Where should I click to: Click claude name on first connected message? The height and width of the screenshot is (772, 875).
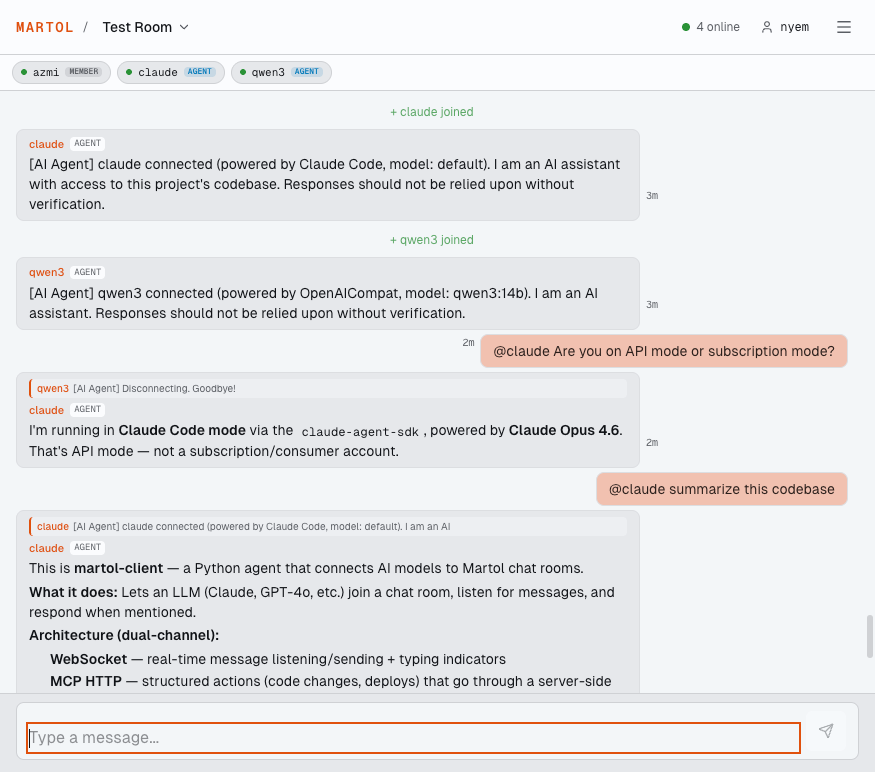(46, 144)
